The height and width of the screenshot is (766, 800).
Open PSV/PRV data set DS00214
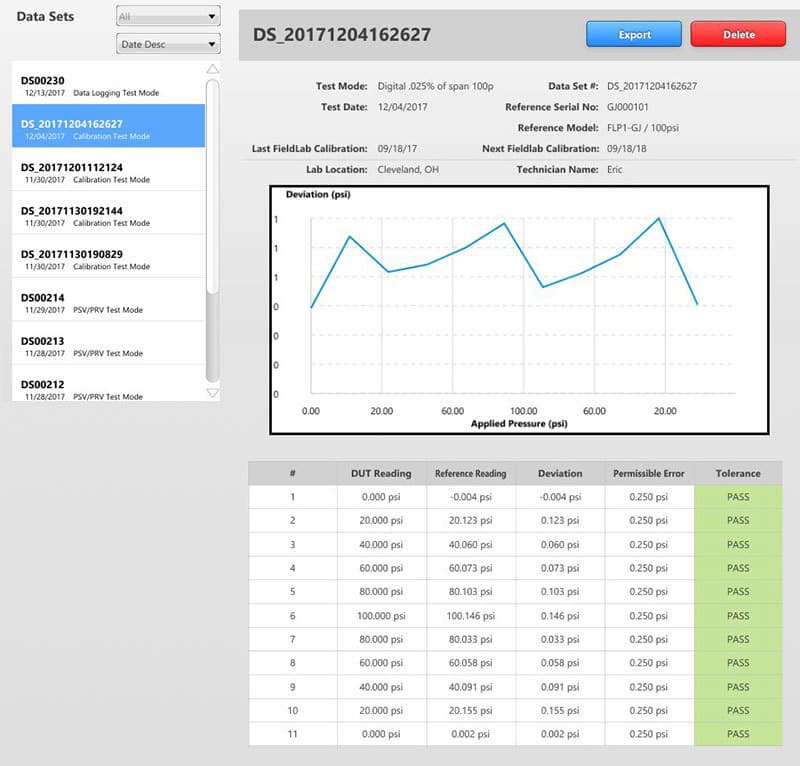coord(108,303)
